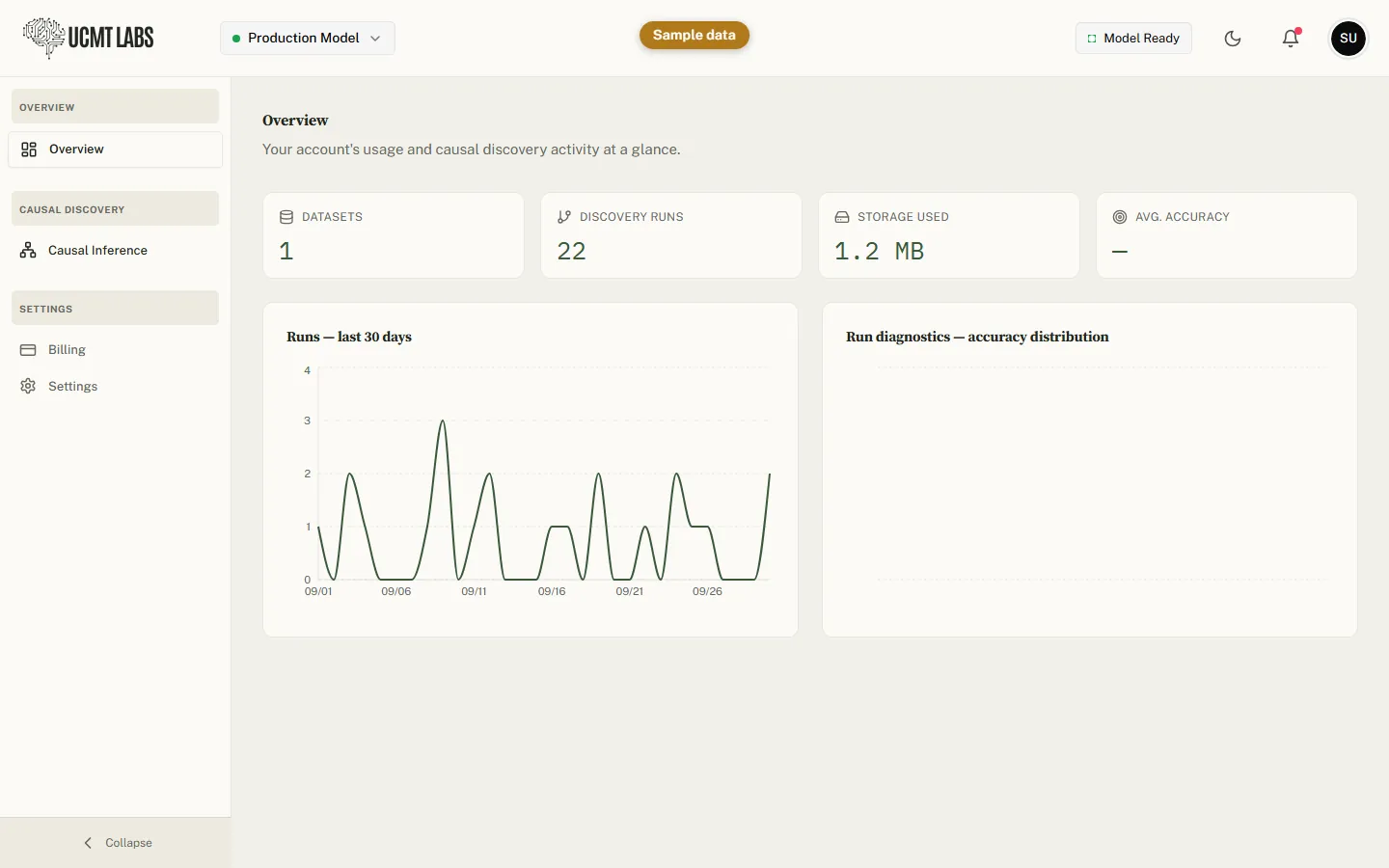The width and height of the screenshot is (1389, 868).
Task: Click the storage value 1.2 MB
Action: (x=880, y=252)
